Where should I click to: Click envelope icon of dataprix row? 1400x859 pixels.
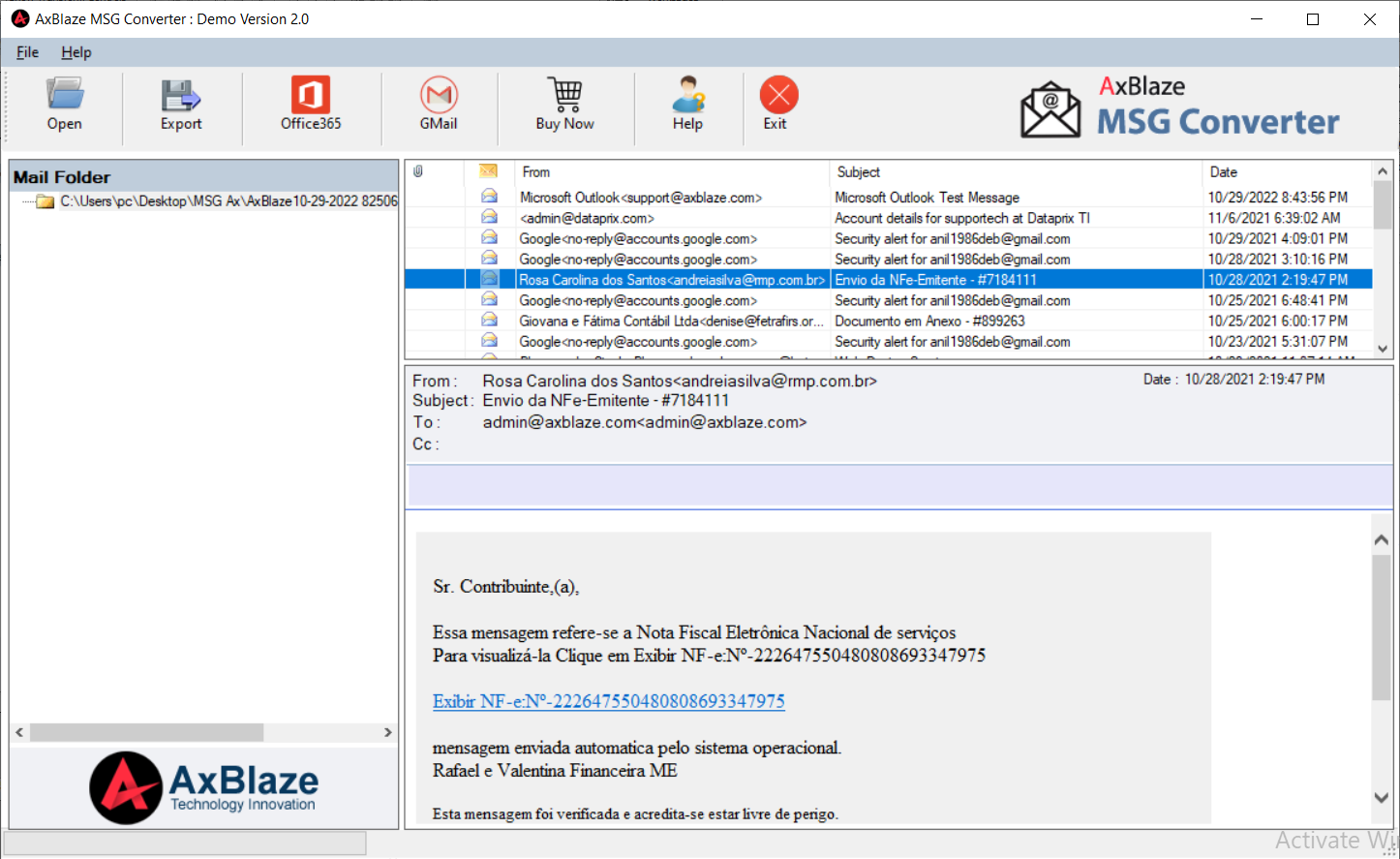pos(489,217)
